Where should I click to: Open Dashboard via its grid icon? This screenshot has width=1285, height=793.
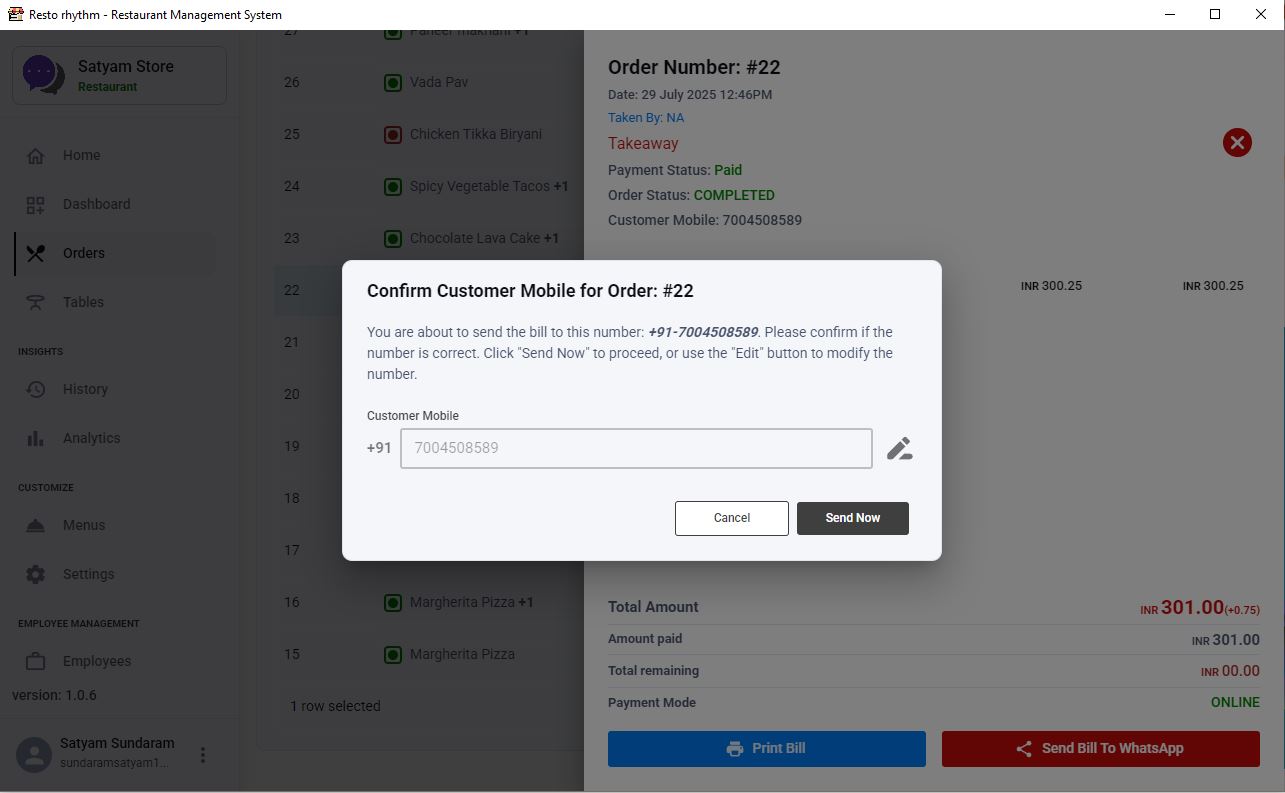click(x=36, y=205)
